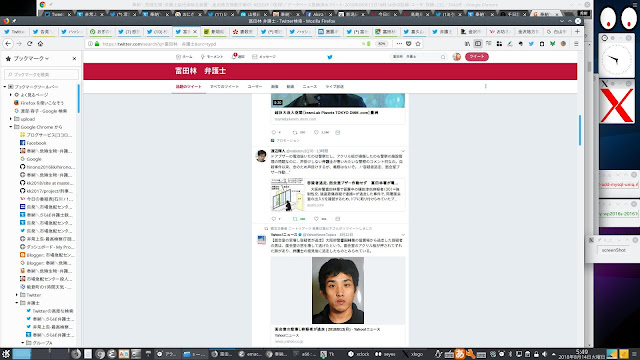Screen dimensions: 640x360
Task: Select the 話題のツイート tab
Action: point(189,87)
